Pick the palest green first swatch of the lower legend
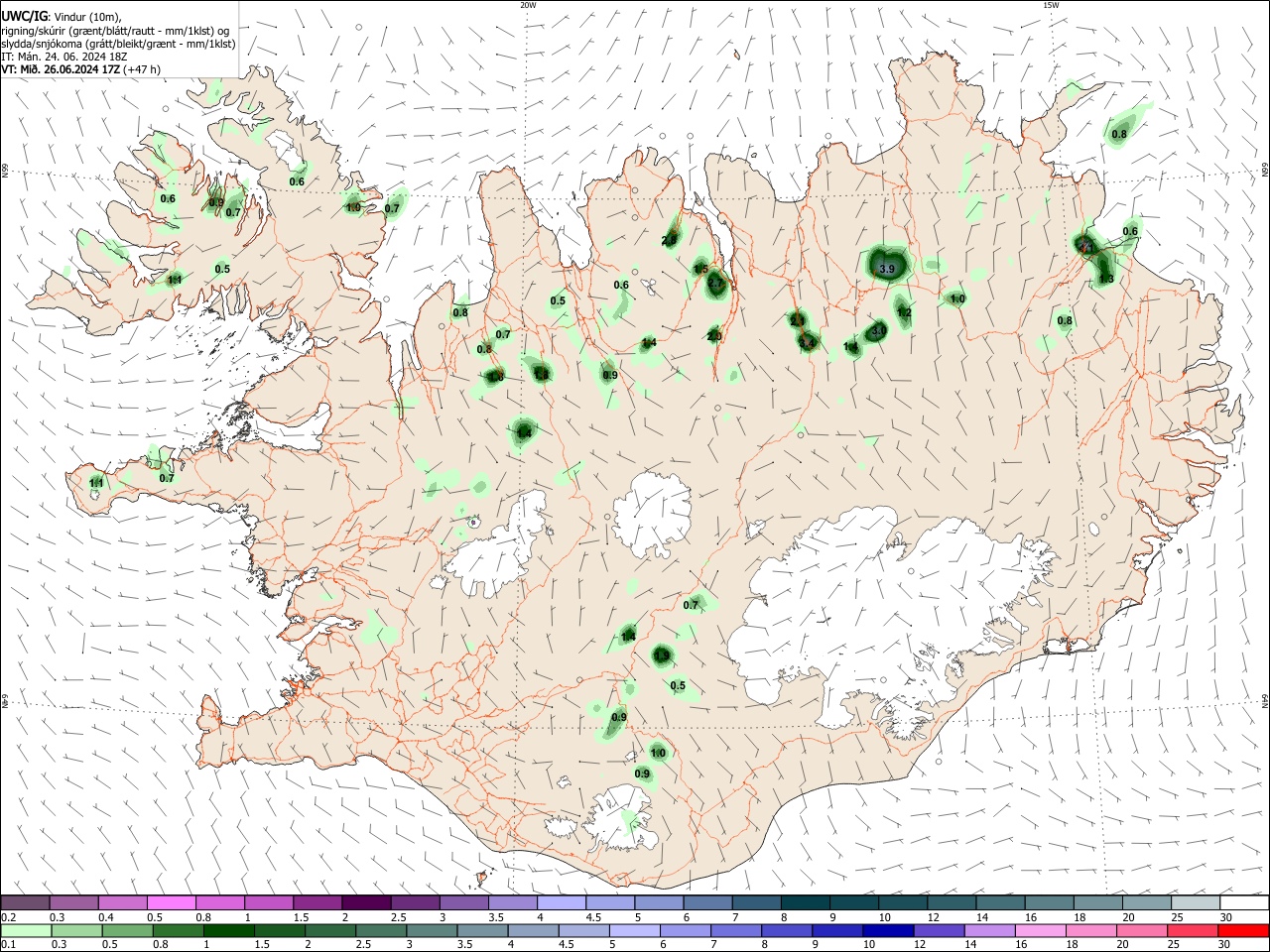The height and width of the screenshot is (952, 1270). [25, 932]
